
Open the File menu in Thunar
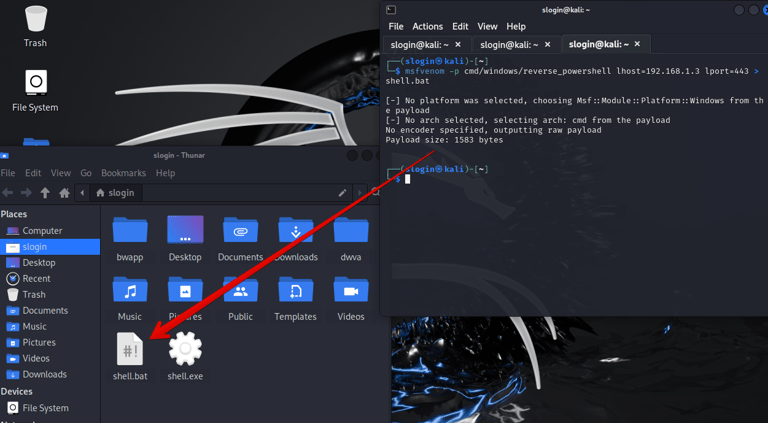coord(8,173)
